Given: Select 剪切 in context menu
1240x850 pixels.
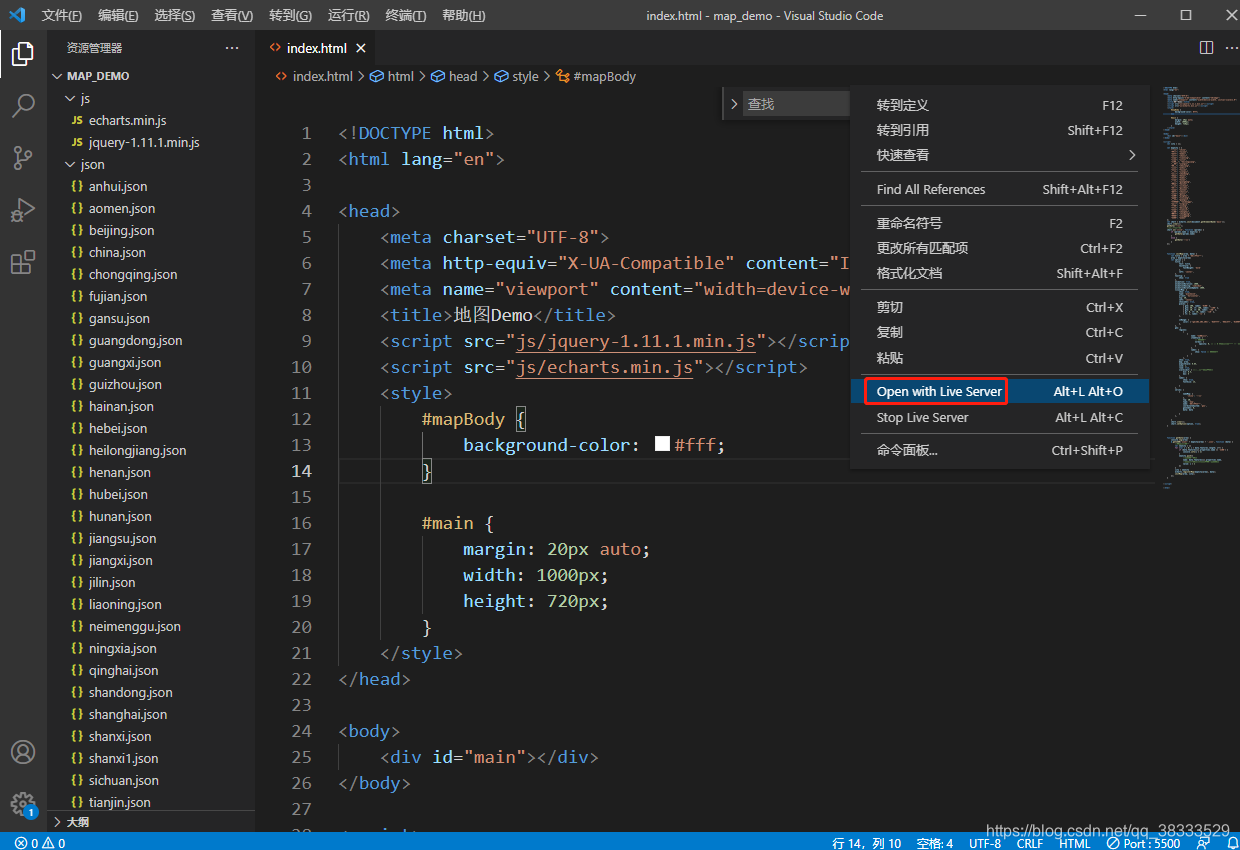Looking at the screenshot, I should [x=1000, y=307].
